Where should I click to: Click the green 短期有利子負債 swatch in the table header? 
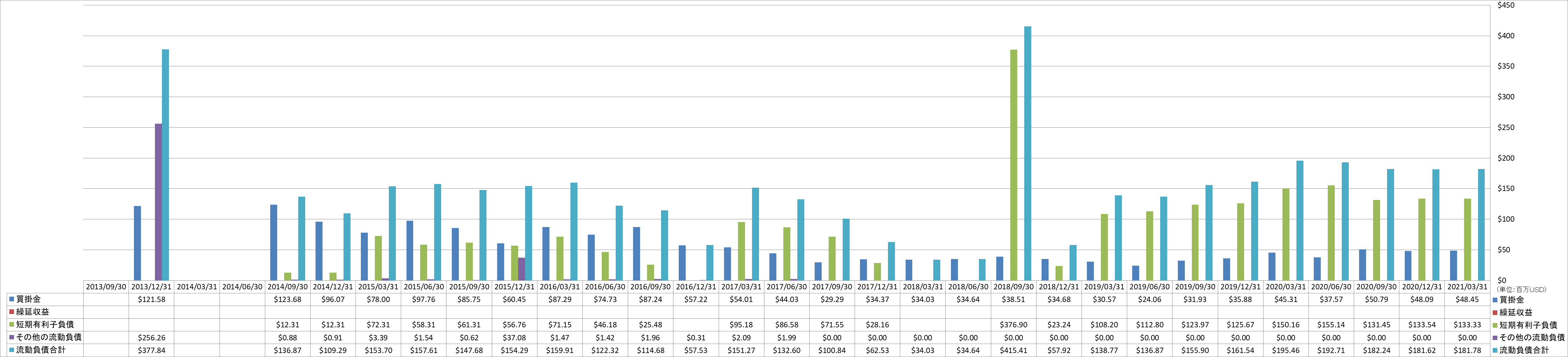pyautogui.click(x=12, y=325)
